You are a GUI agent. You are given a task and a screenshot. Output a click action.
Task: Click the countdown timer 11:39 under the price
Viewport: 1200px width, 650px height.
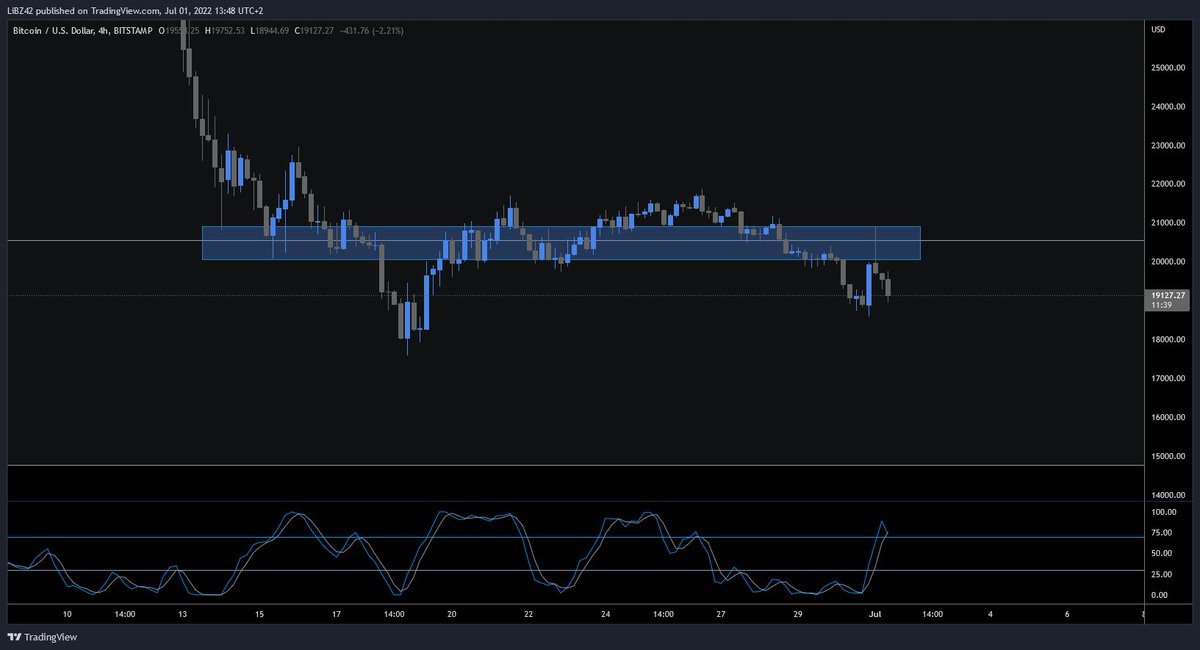(1162, 304)
